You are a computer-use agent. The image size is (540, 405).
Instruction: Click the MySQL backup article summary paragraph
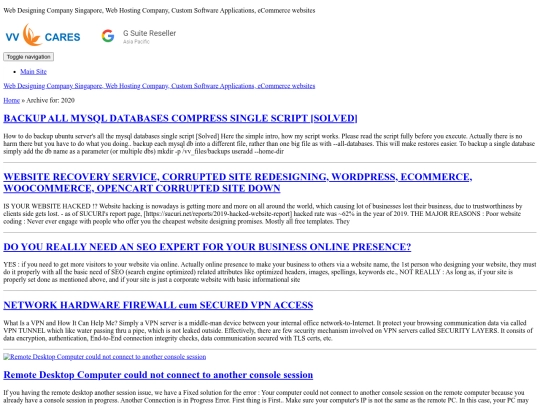(269, 144)
